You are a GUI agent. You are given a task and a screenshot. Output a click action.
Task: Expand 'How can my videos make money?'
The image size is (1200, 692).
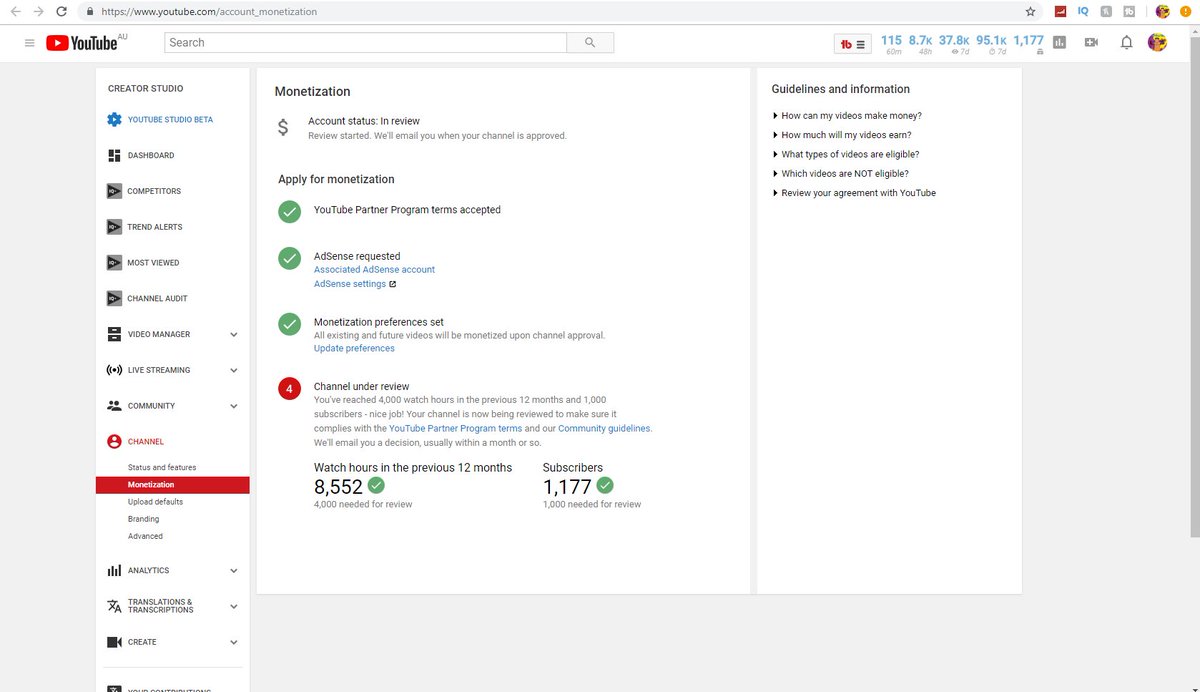(847, 116)
